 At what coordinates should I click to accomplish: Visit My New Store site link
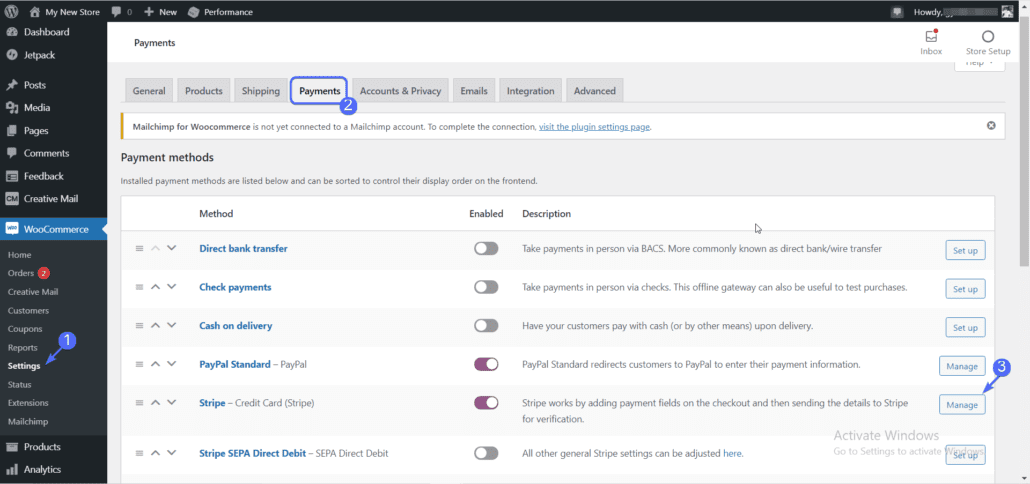coord(66,12)
